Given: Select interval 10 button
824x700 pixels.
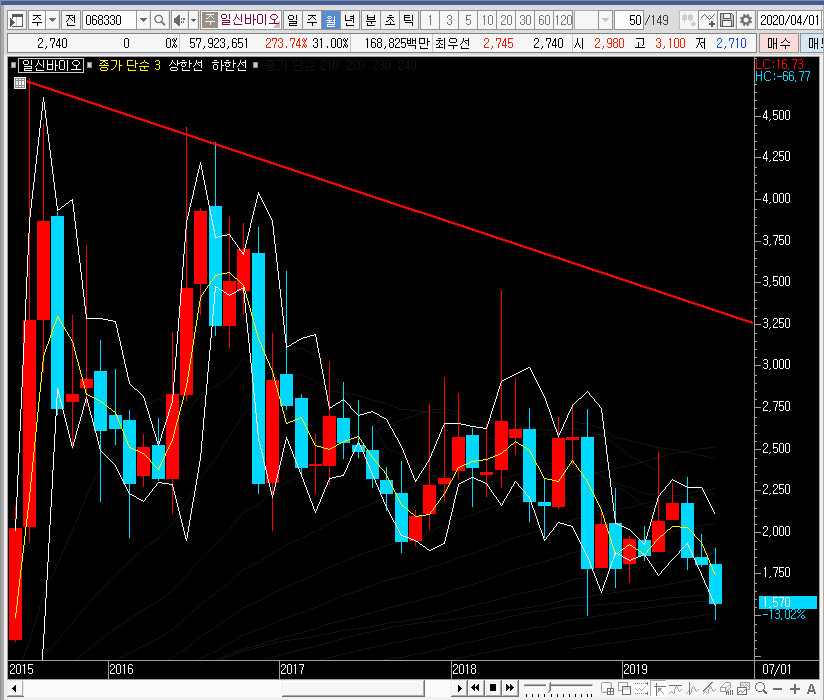Looking at the screenshot, I should pos(487,20).
